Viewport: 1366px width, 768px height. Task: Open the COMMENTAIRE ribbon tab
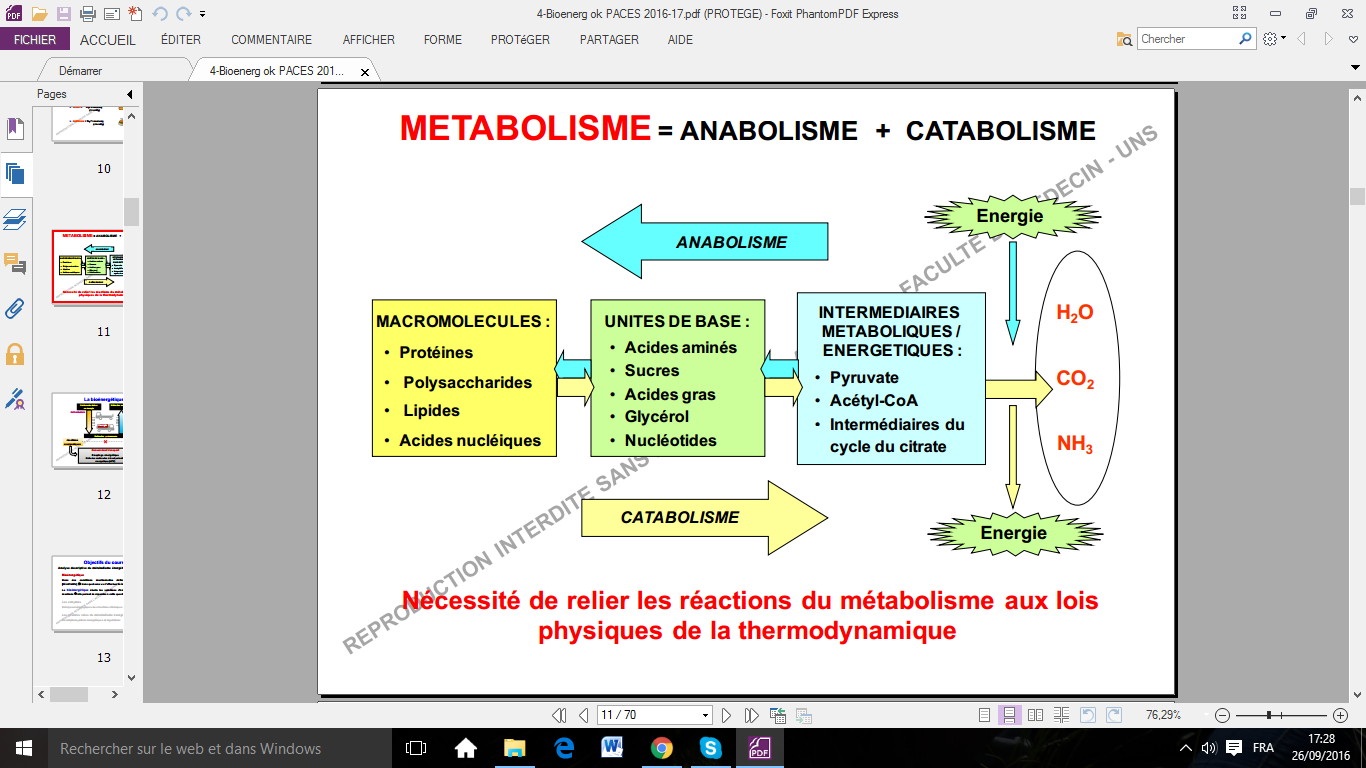point(271,40)
